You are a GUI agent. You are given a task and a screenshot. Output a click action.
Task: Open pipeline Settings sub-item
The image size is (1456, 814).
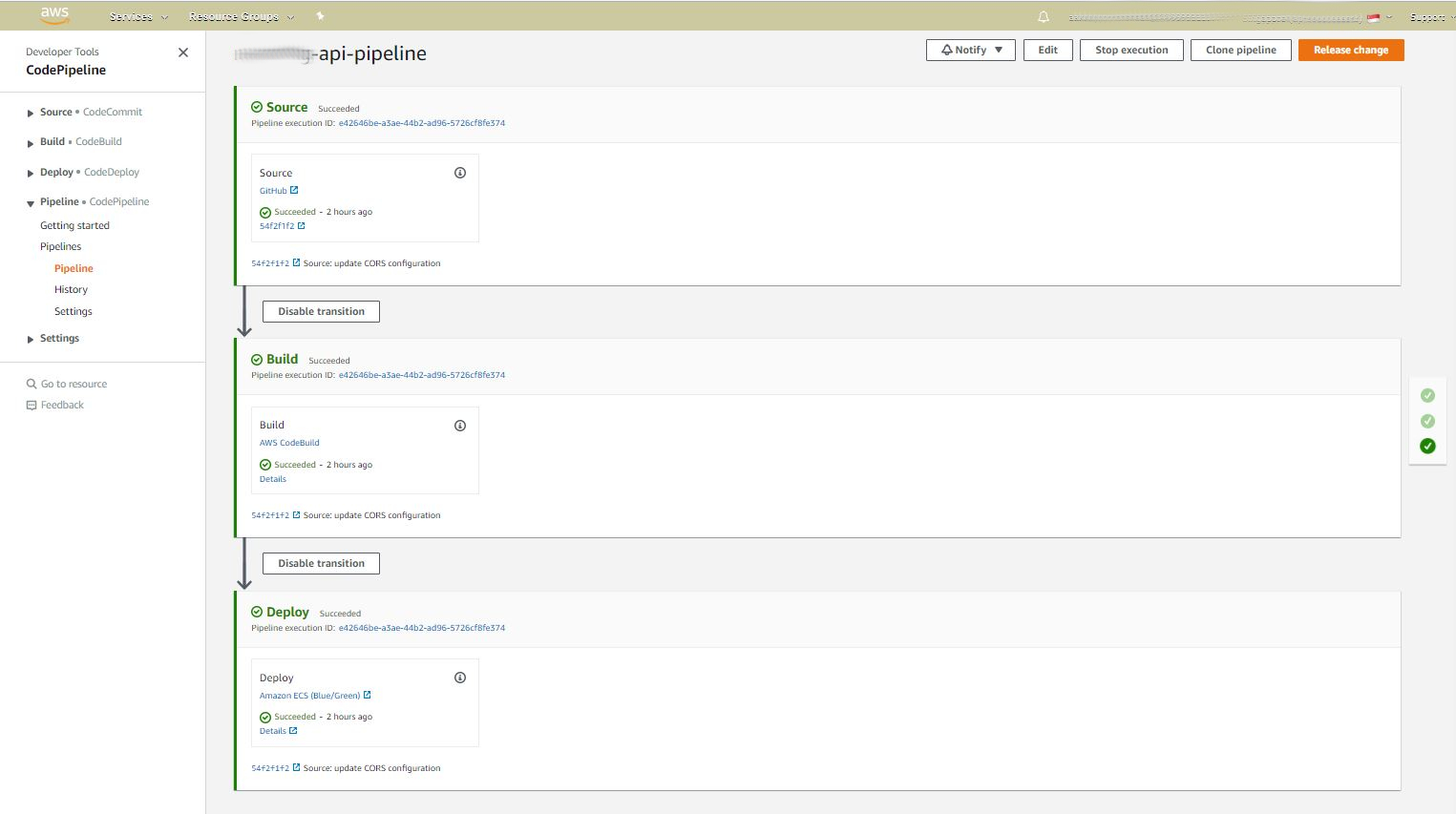click(74, 311)
